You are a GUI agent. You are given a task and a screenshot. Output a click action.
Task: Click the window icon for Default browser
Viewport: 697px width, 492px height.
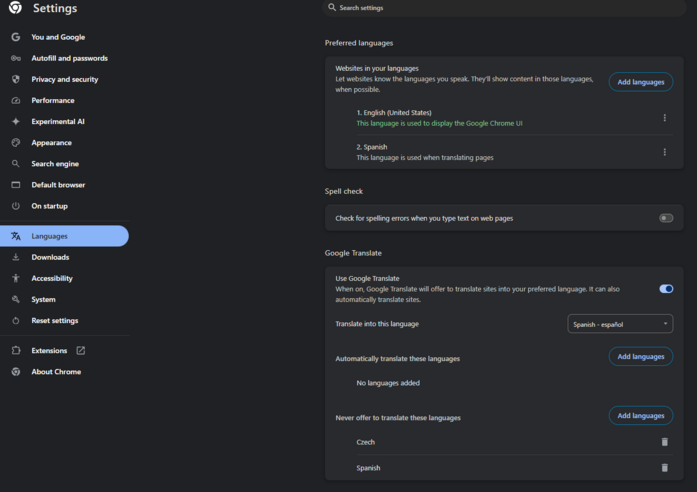16,185
